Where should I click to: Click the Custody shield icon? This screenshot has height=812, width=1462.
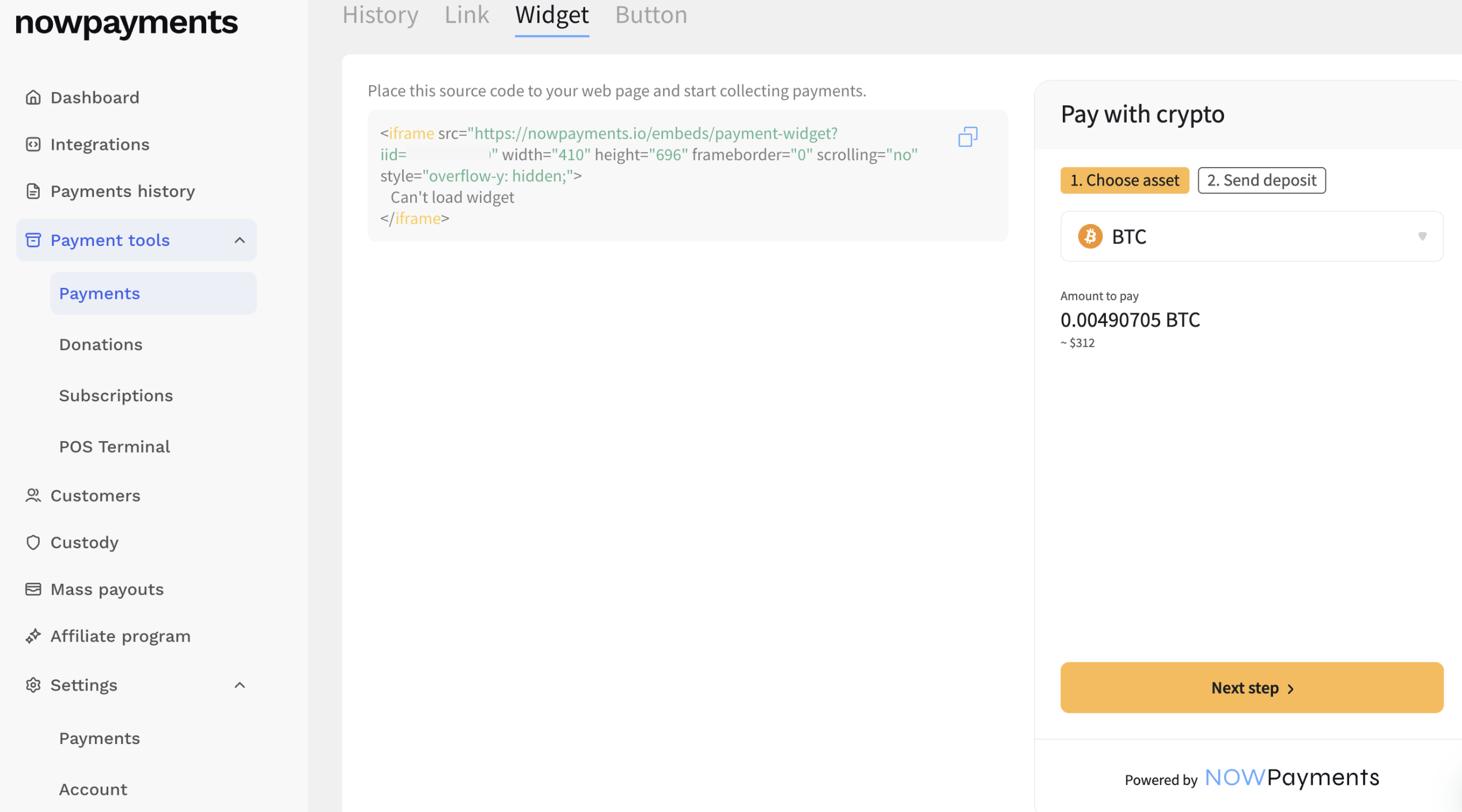pyautogui.click(x=33, y=542)
